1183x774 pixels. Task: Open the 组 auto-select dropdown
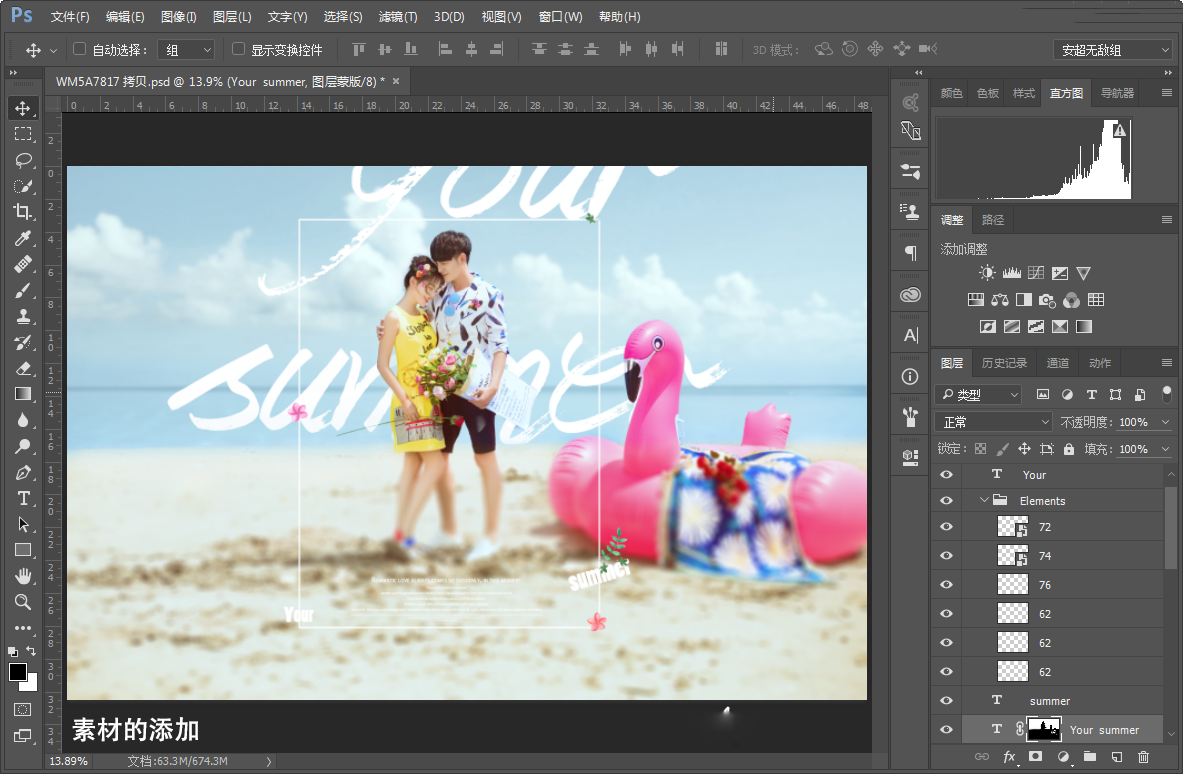(186, 50)
